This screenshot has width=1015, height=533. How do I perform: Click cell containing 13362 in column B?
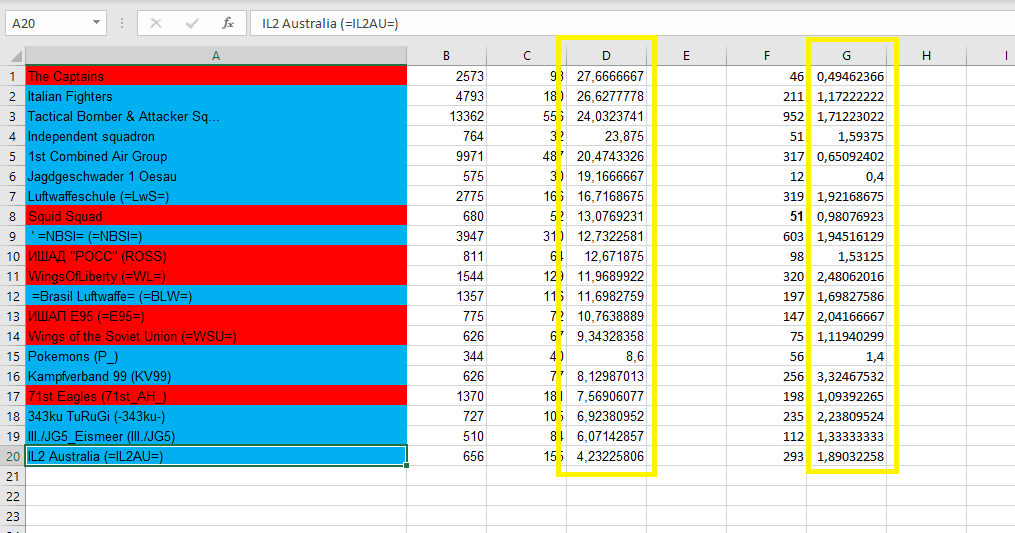tap(447, 116)
